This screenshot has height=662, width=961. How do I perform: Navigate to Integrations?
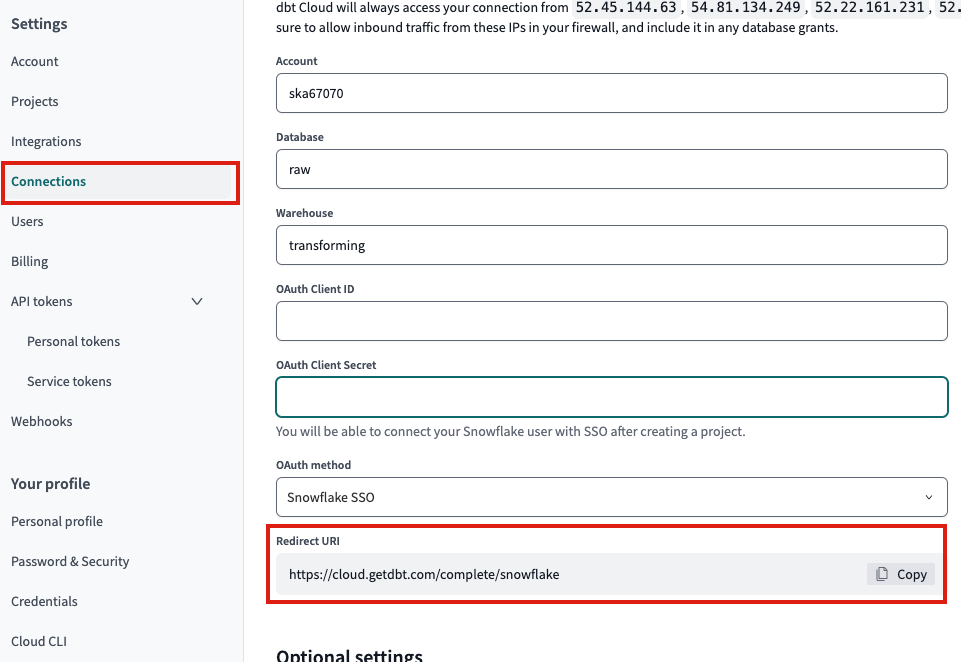[46, 142]
